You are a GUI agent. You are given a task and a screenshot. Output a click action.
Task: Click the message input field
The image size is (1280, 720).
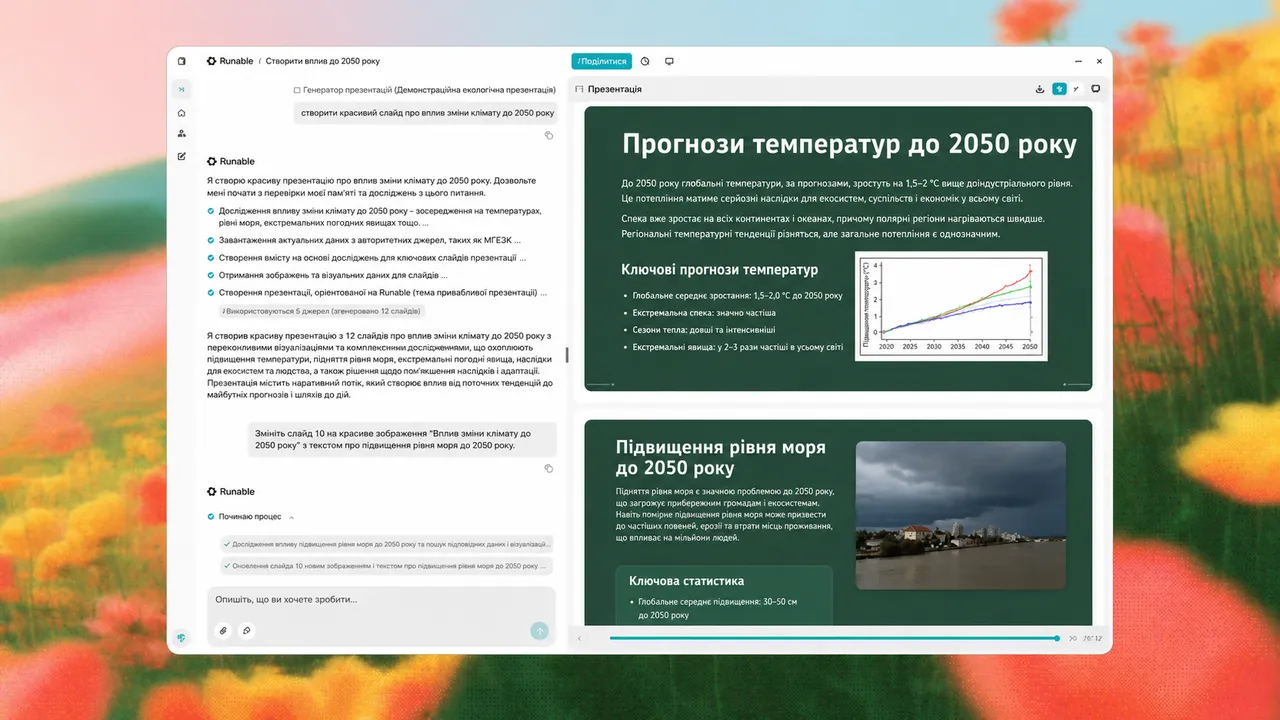point(381,600)
